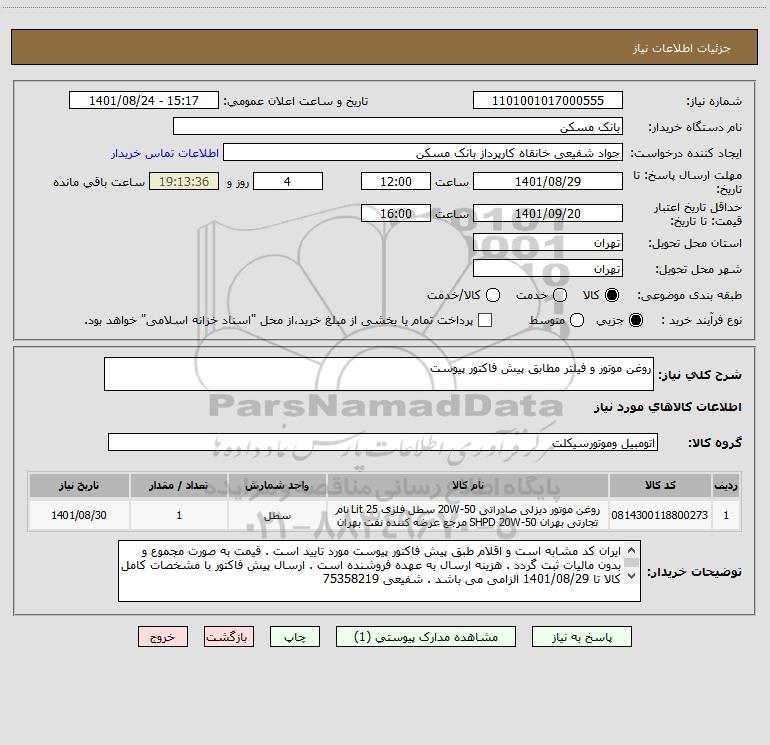This screenshot has width=770, height=745.
Task: Click the announcement date field 1401/08/24 - 15:17
Action: coord(144,100)
